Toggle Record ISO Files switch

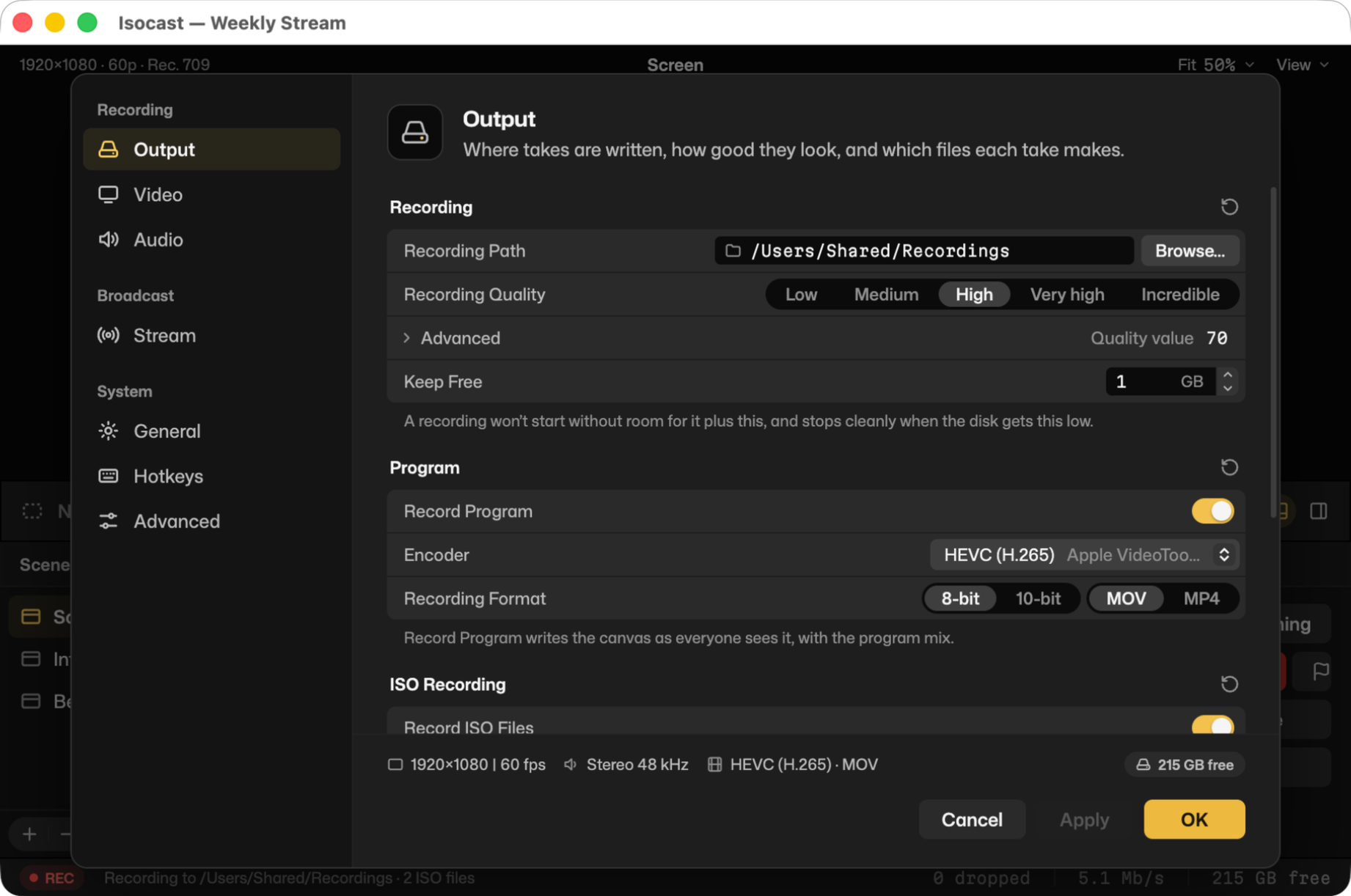pos(1212,725)
